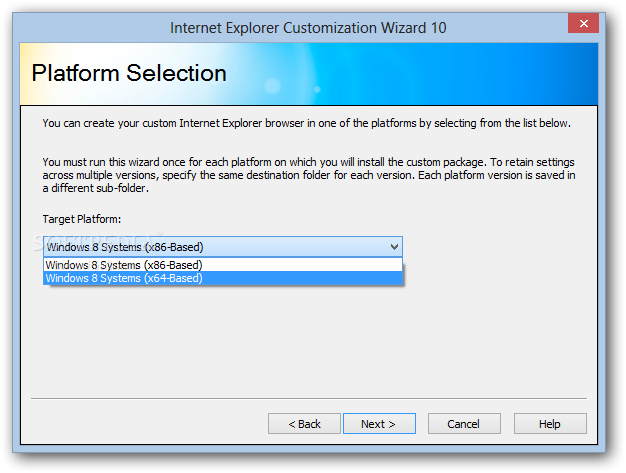Close the Internet Explorer Customization Wizard window
Screen dimensions: 626x473
point(583,23)
